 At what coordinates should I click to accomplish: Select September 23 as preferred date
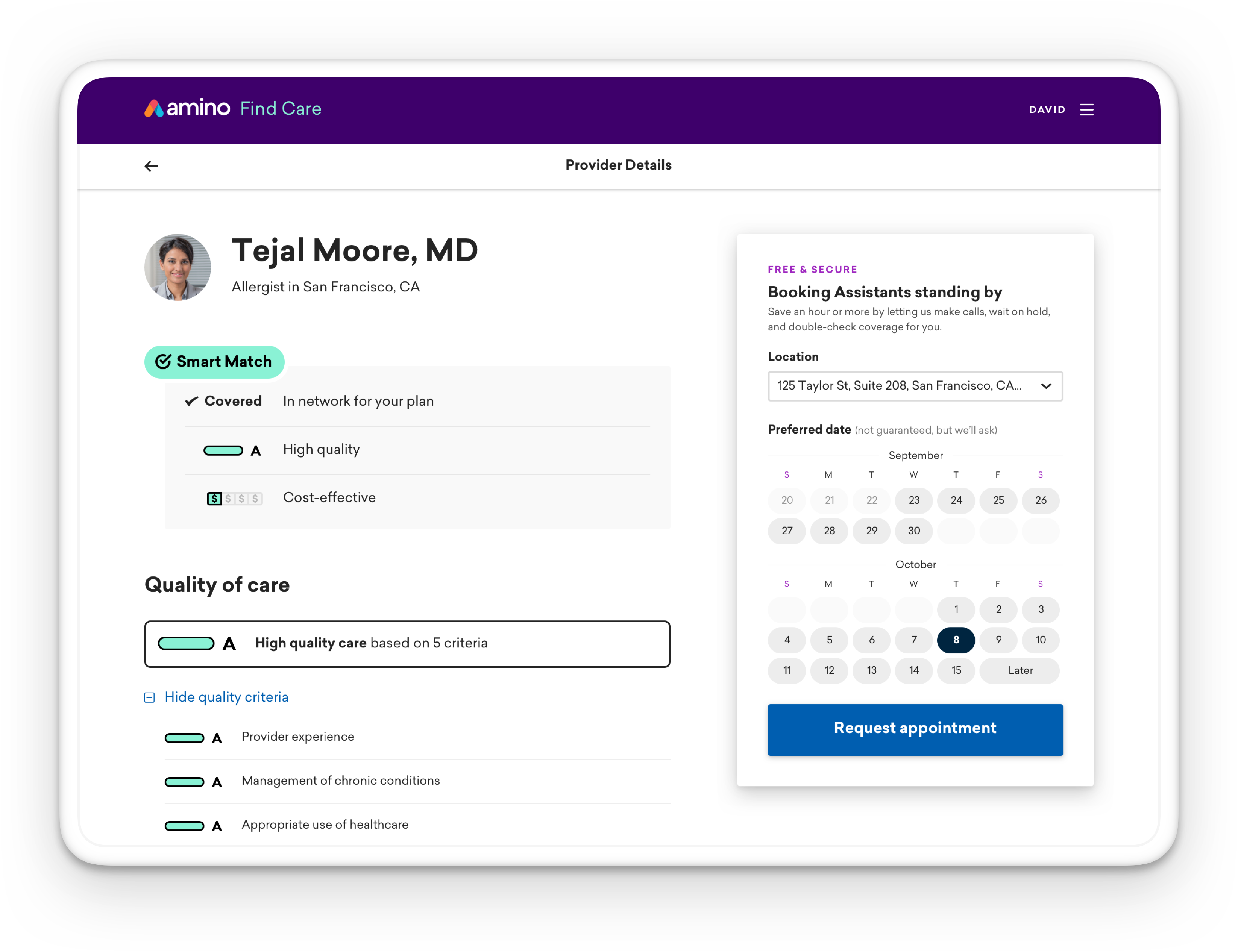pos(914,500)
